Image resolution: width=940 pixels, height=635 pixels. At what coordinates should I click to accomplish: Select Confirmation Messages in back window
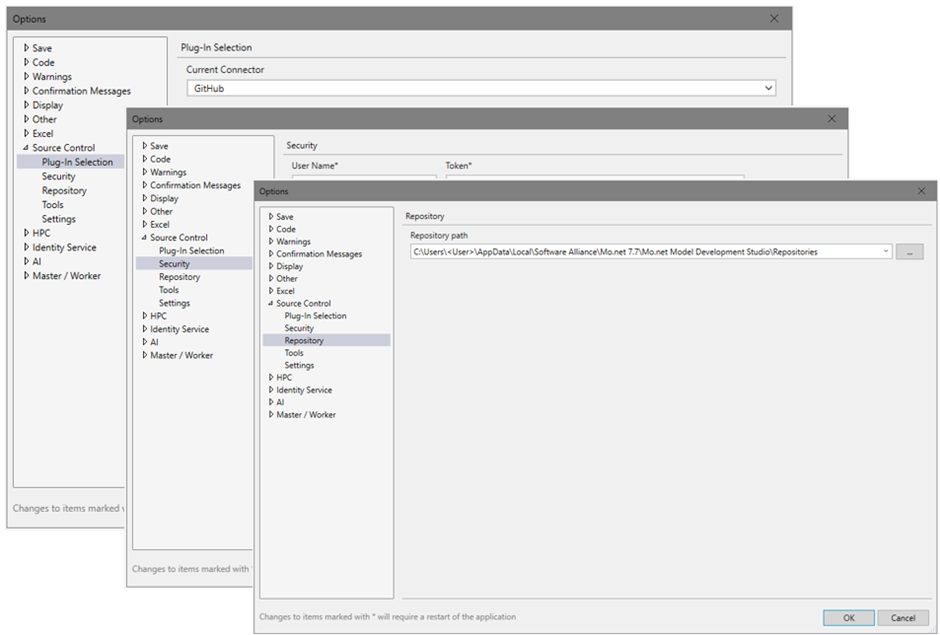coord(82,91)
